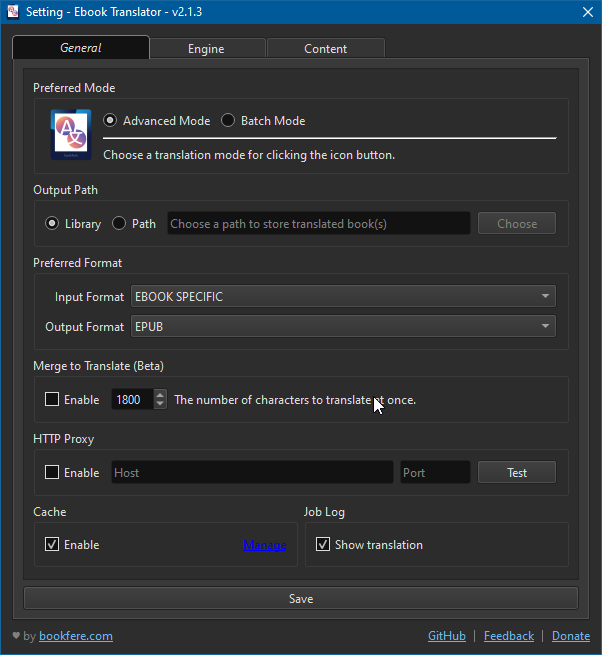The image size is (602, 655).
Task: Click the 1800 character count field
Action: click(x=132, y=399)
